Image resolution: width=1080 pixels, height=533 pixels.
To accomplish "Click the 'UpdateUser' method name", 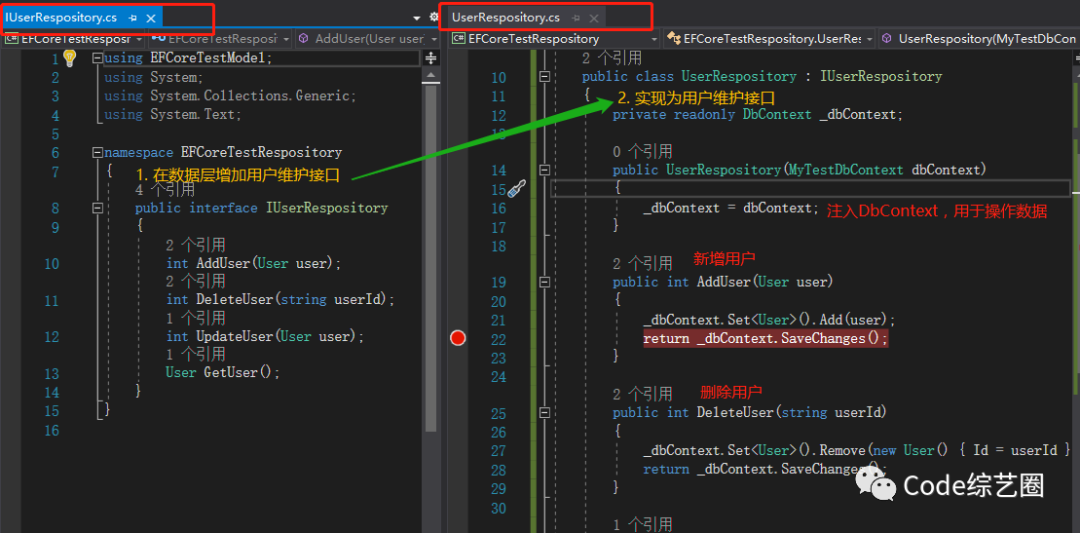I will [x=235, y=337].
